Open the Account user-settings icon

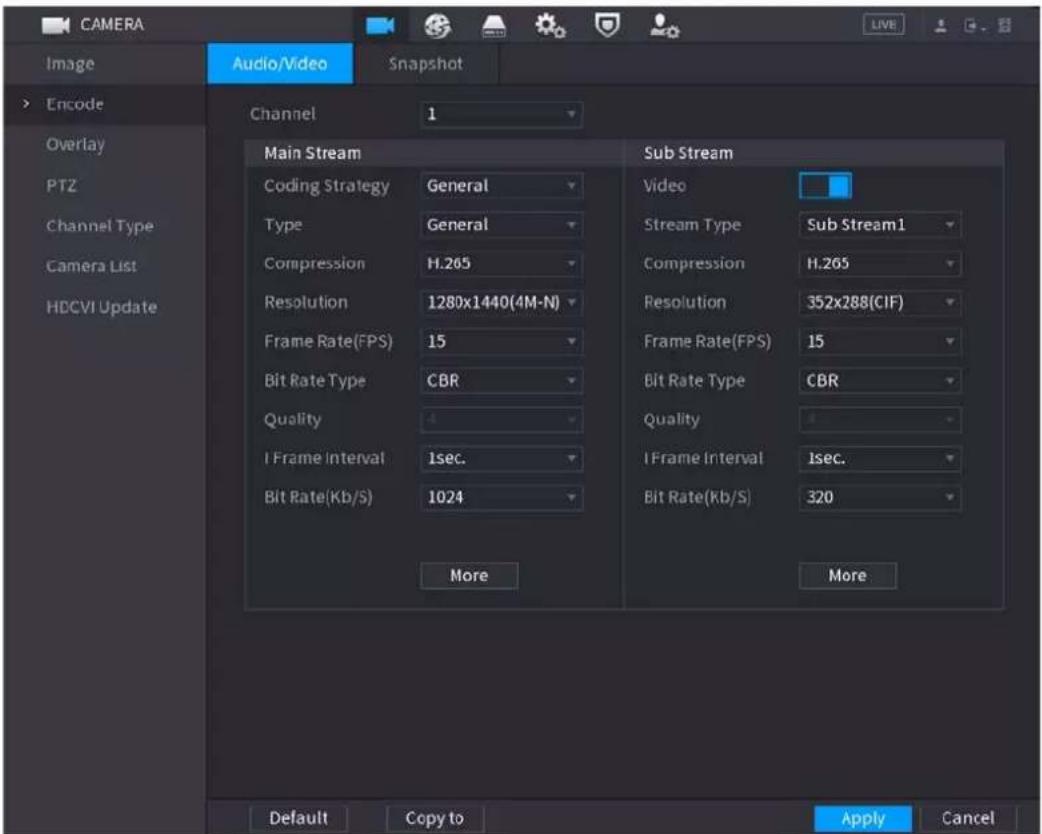tap(664, 26)
